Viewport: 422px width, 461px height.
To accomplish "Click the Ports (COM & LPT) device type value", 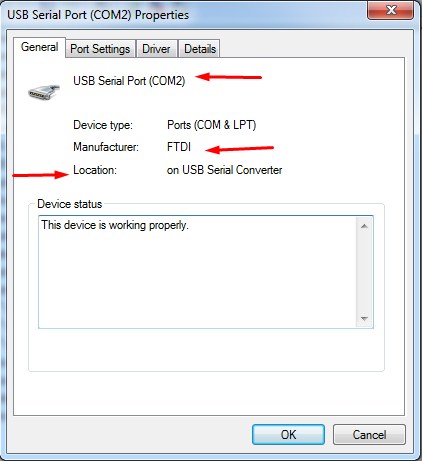I will 211,125.
